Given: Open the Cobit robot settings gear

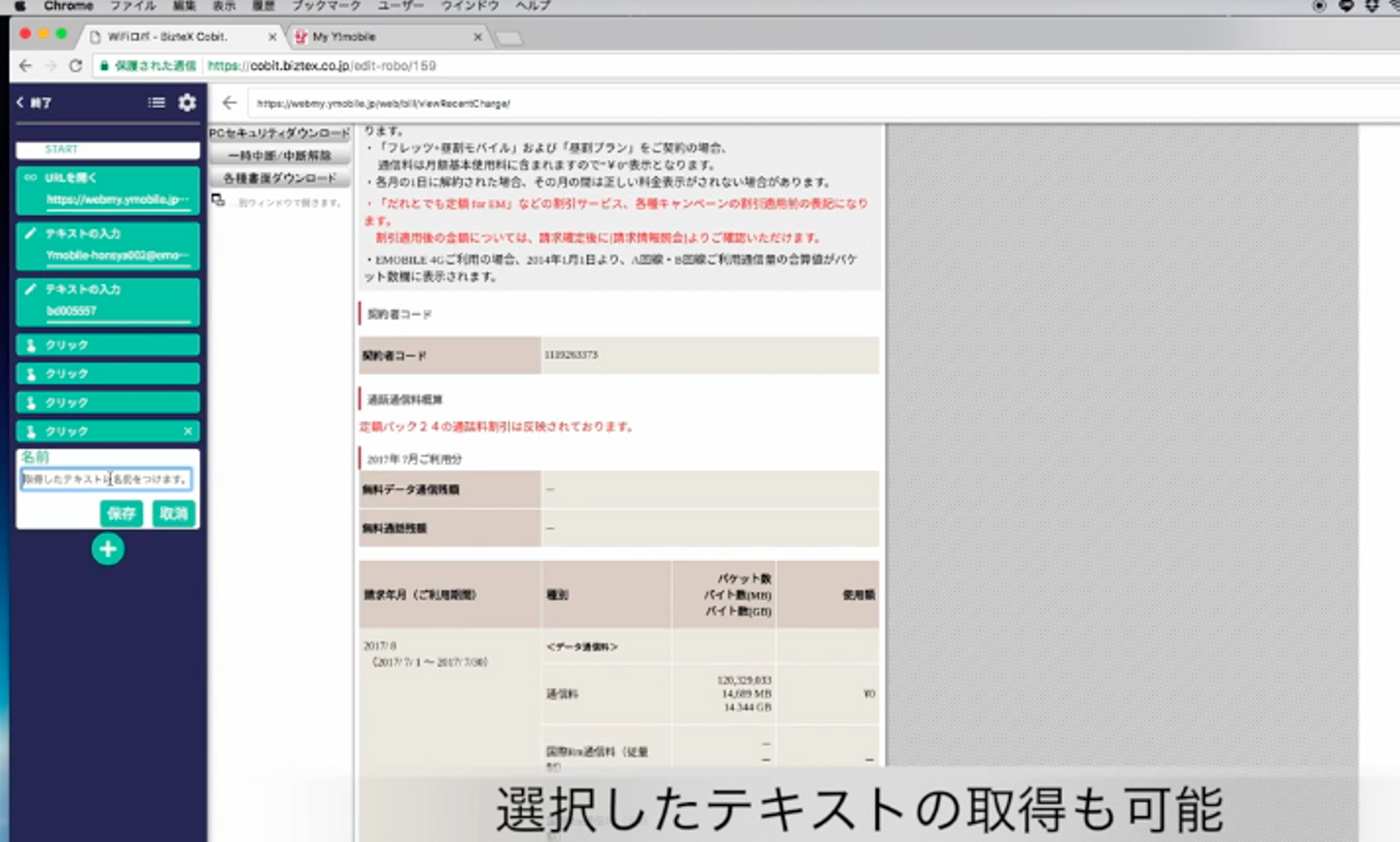Looking at the screenshot, I should pyautogui.click(x=188, y=102).
